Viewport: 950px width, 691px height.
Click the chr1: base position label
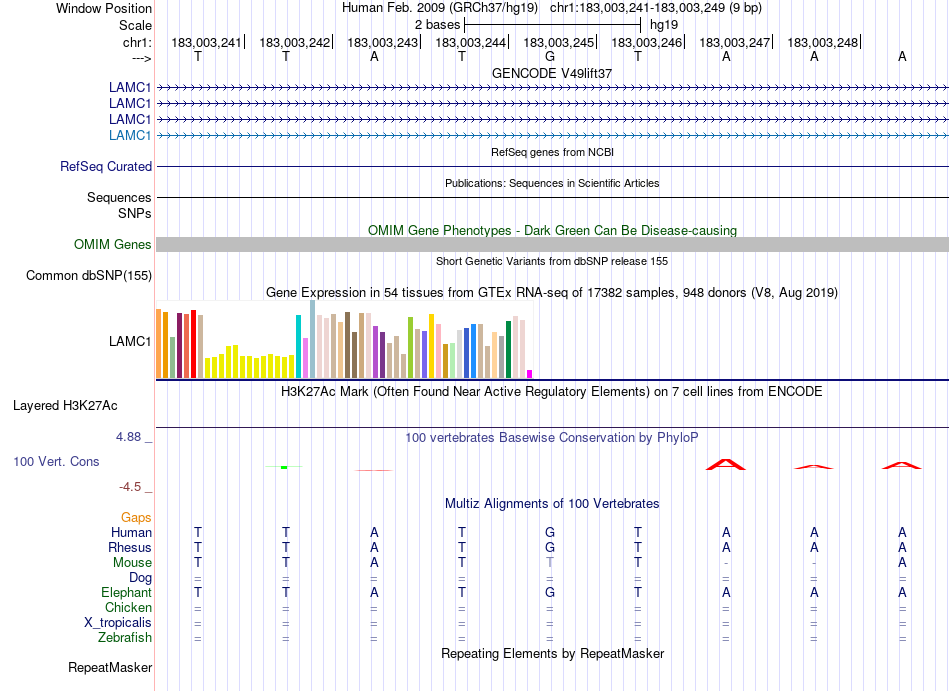coord(137,42)
